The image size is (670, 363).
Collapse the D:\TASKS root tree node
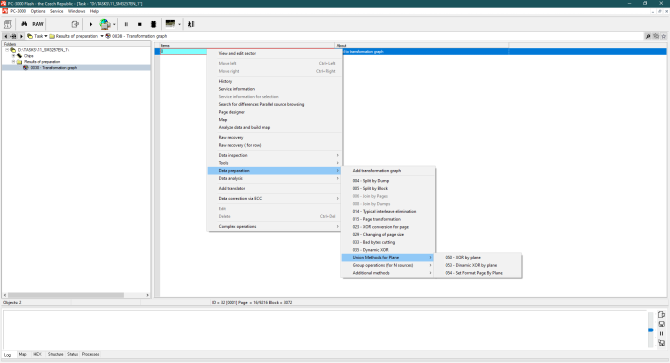[x=7, y=50]
